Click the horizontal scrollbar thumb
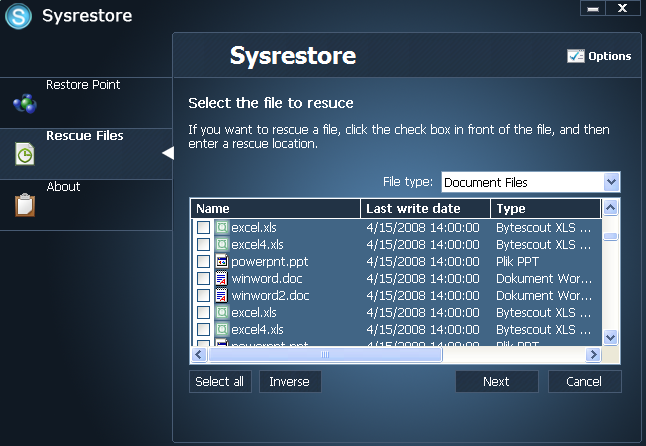 click(324, 355)
